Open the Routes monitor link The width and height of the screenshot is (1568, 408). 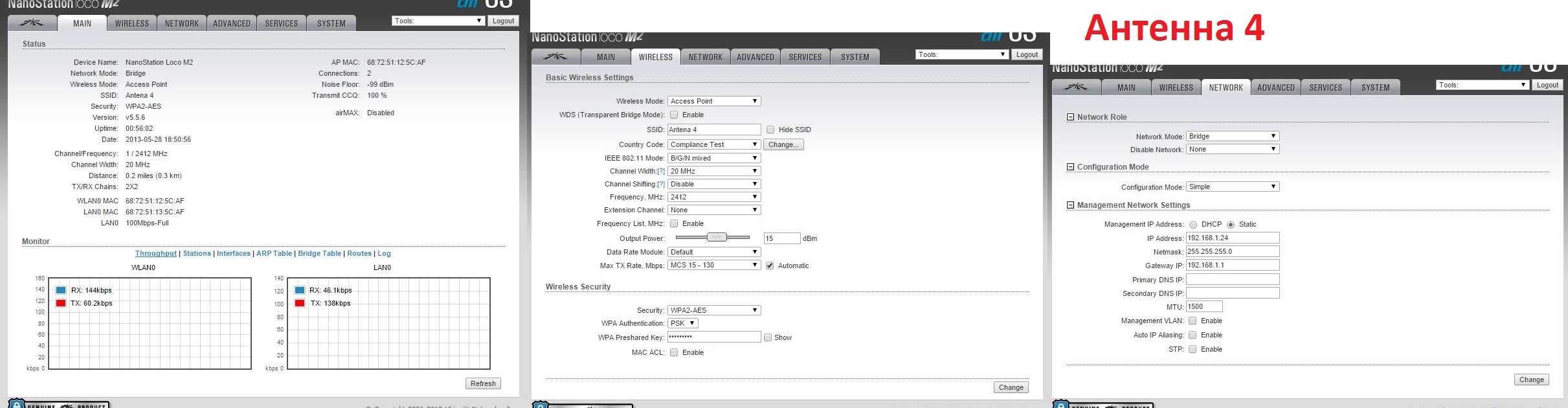point(359,253)
